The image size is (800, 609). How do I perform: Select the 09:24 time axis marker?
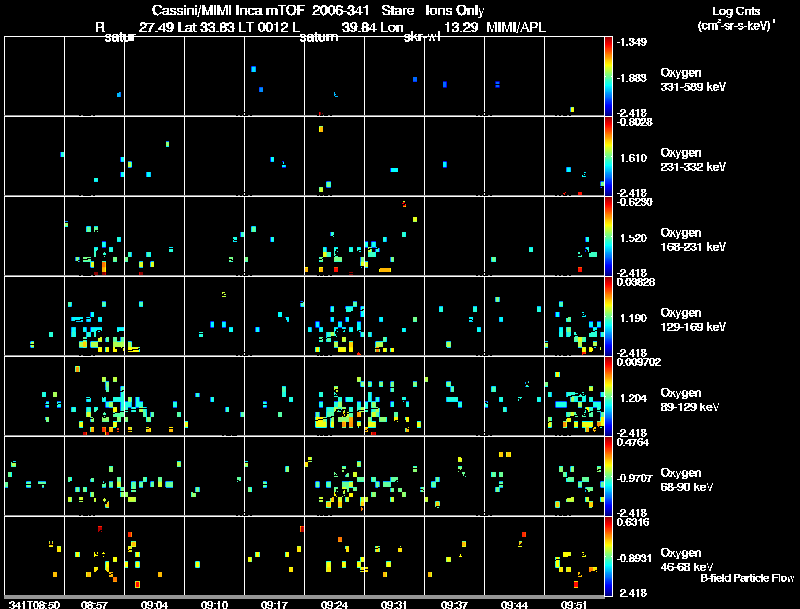point(334,604)
